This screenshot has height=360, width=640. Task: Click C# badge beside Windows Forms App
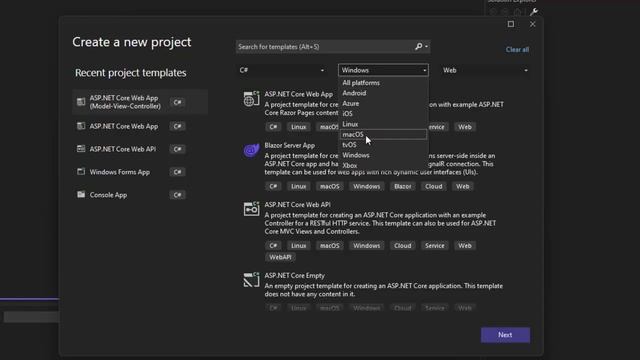pyautogui.click(x=177, y=172)
